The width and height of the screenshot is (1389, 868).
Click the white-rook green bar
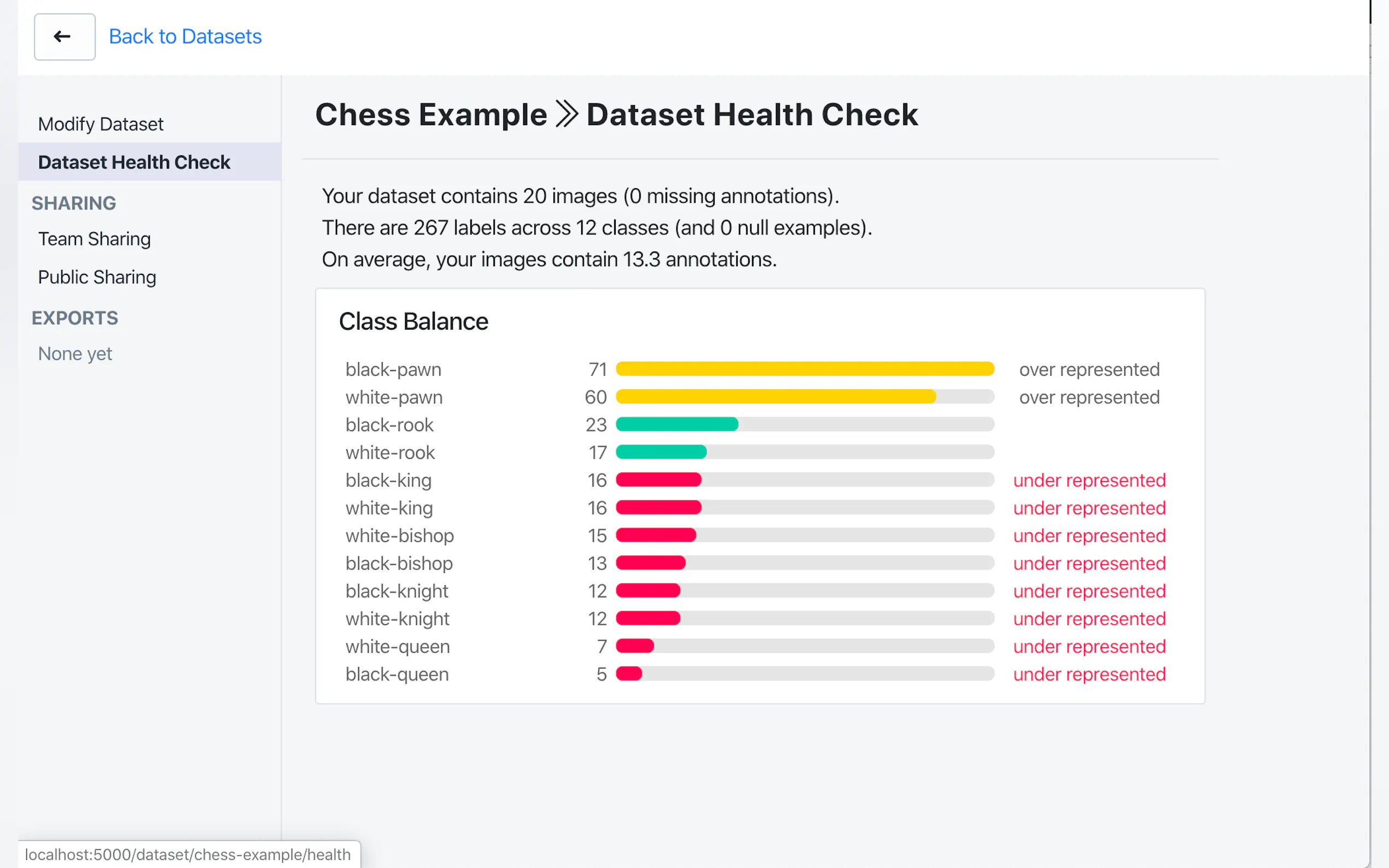(661, 453)
